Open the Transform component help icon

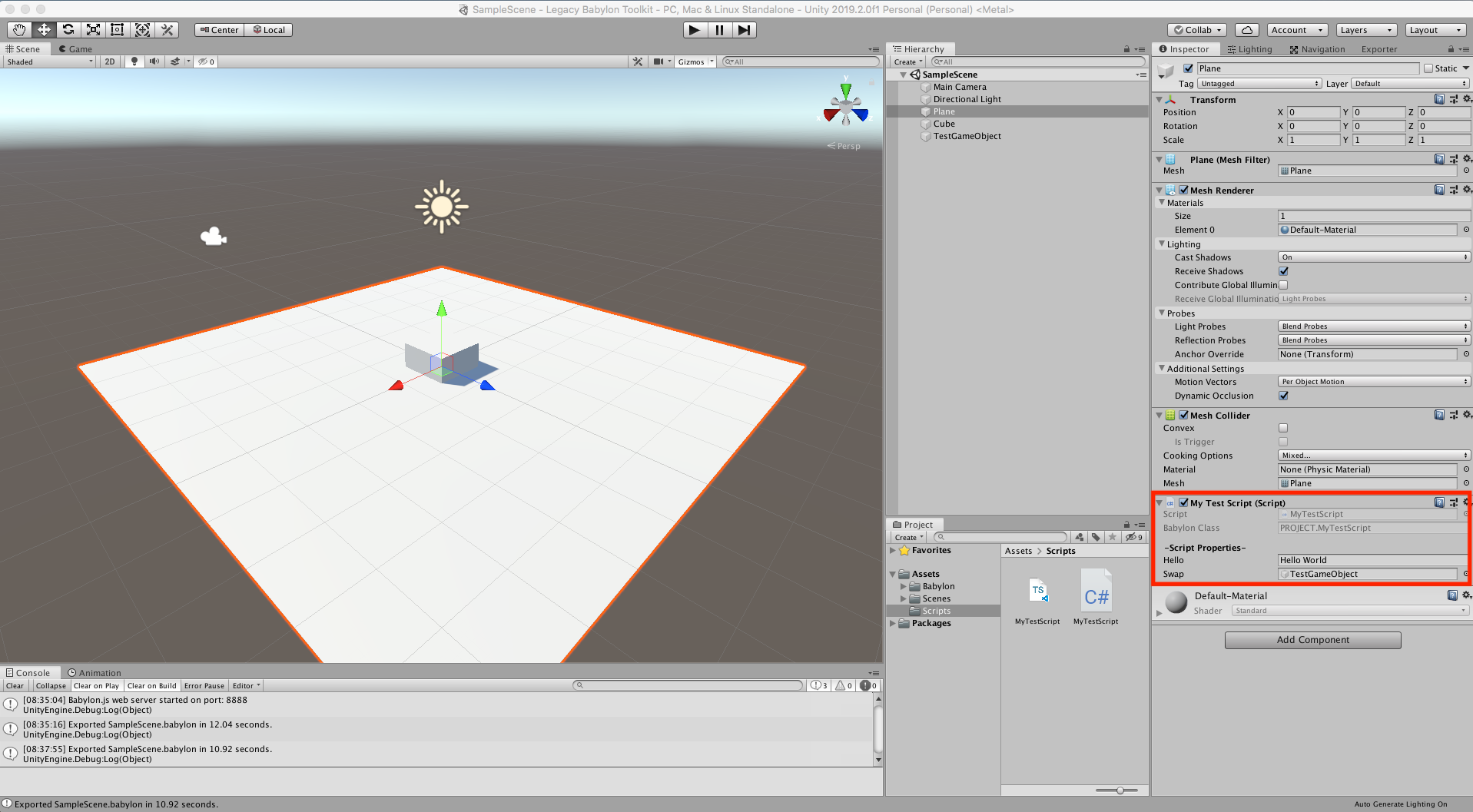click(x=1439, y=99)
